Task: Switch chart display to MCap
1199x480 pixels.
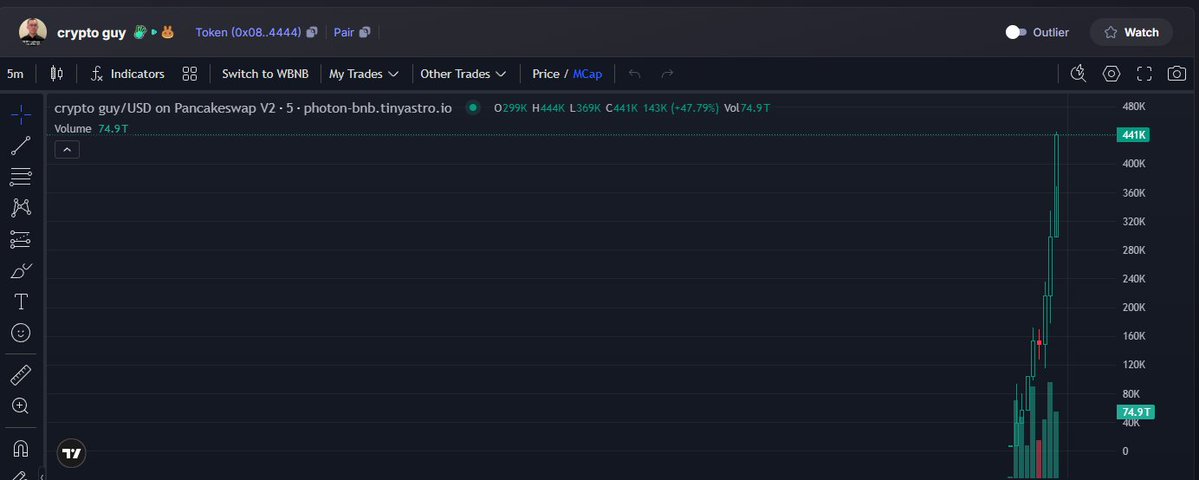Action: point(587,74)
